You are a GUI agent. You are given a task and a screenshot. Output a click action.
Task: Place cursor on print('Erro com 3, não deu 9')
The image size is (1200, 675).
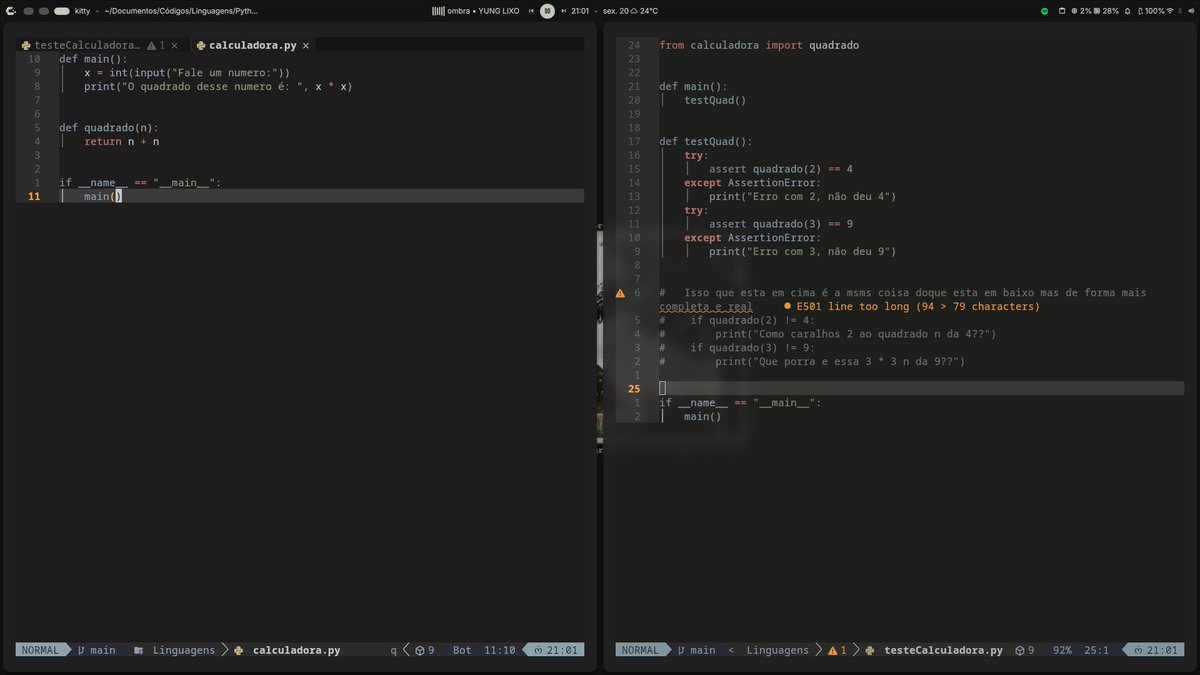pos(803,252)
